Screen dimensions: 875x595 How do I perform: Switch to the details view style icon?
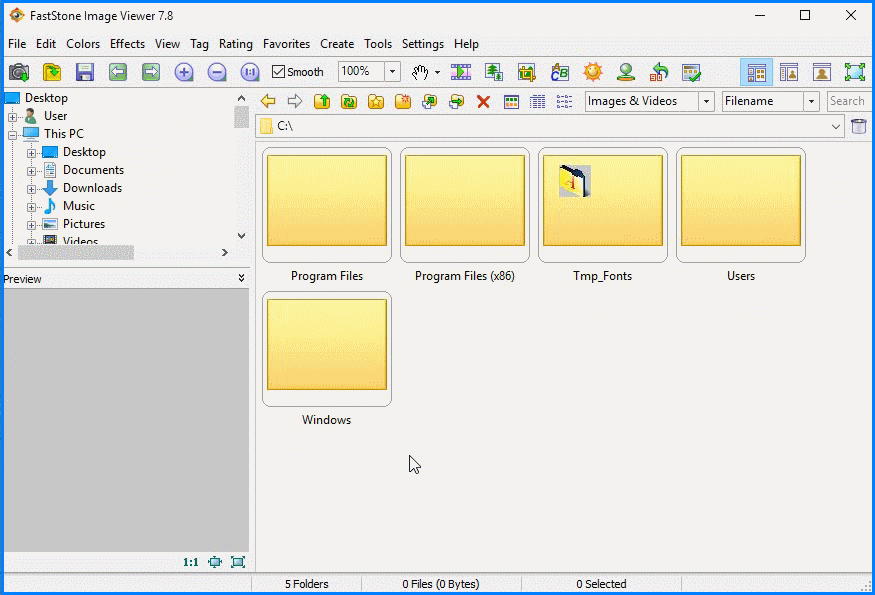pyautogui.click(x=537, y=102)
